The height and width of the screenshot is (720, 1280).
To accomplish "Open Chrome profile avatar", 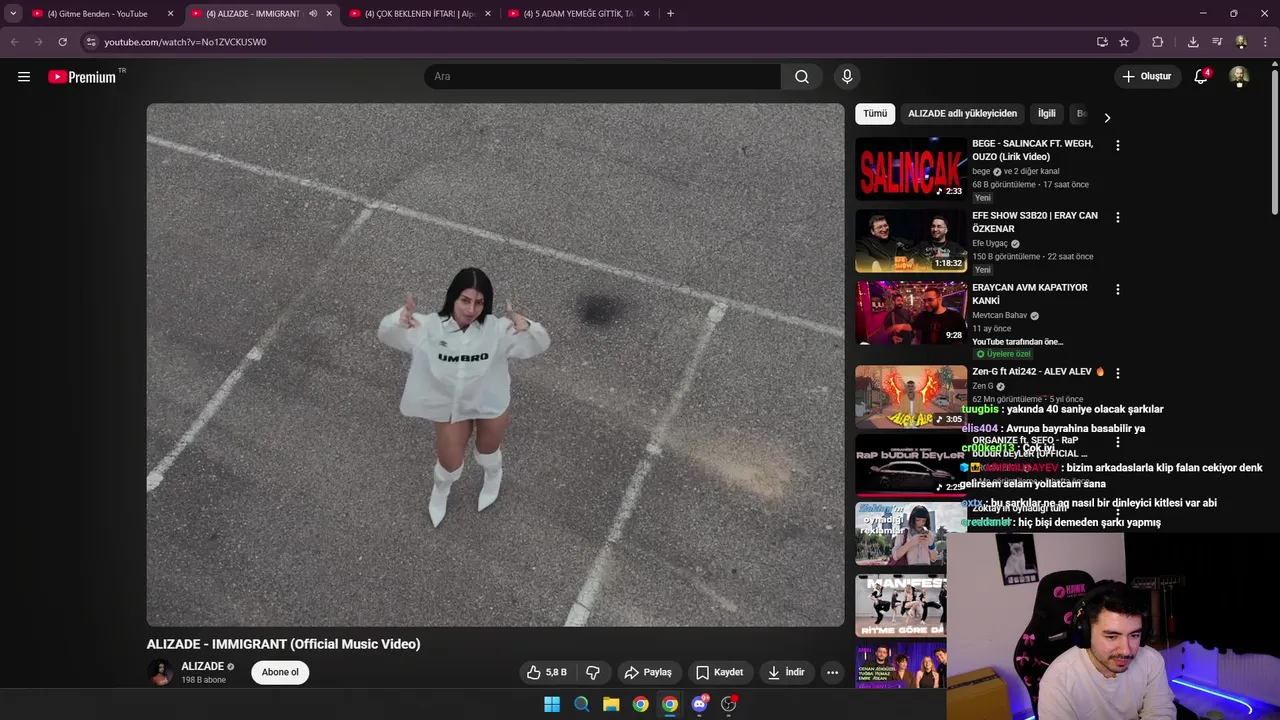I will (1241, 42).
